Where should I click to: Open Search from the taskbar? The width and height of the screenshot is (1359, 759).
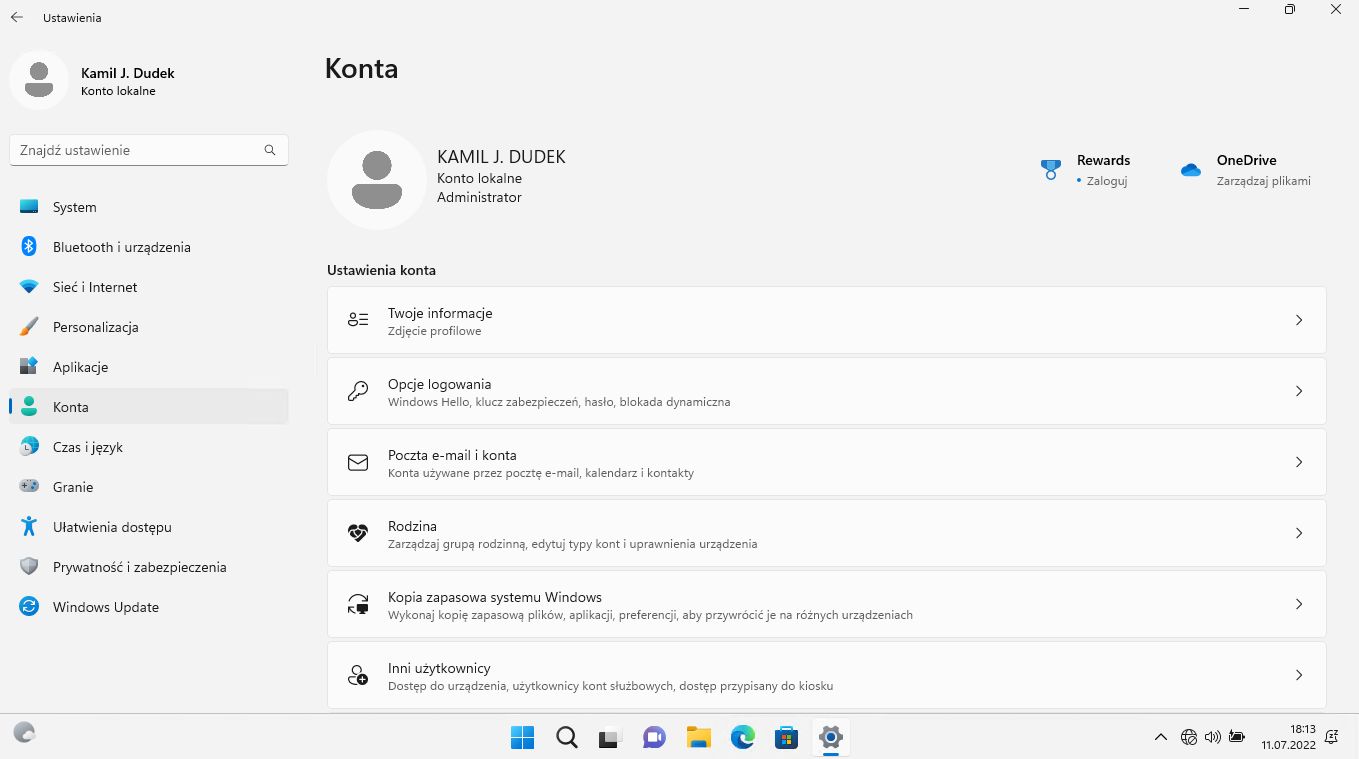click(566, 737)
